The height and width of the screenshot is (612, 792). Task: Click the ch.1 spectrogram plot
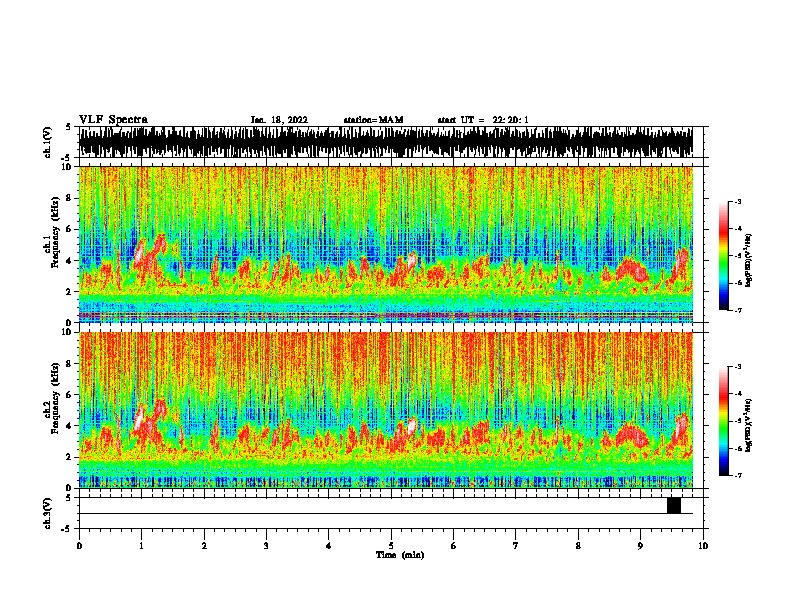(x=386, y=244)
